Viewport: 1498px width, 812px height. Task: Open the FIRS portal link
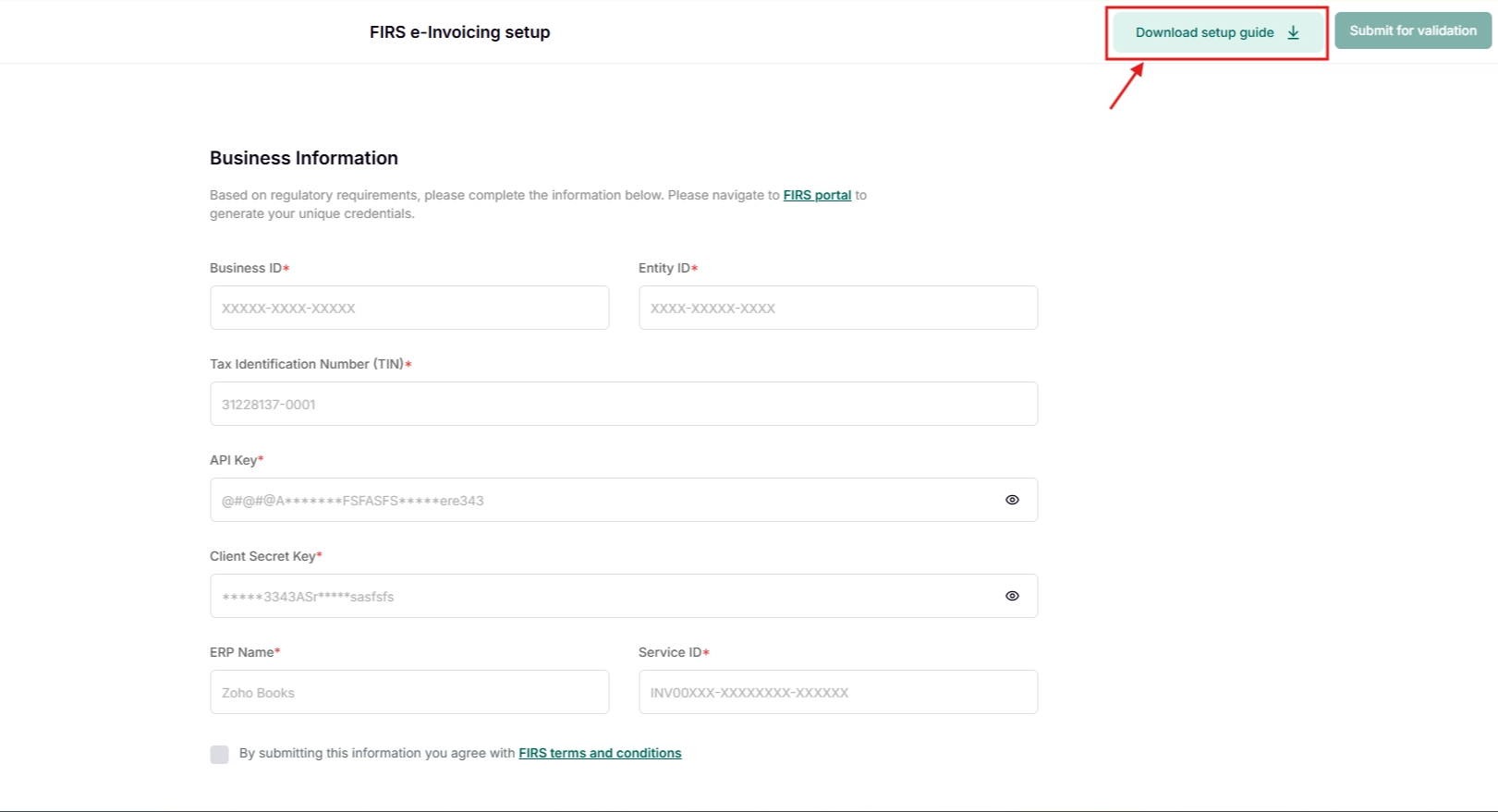click(817, 195)
